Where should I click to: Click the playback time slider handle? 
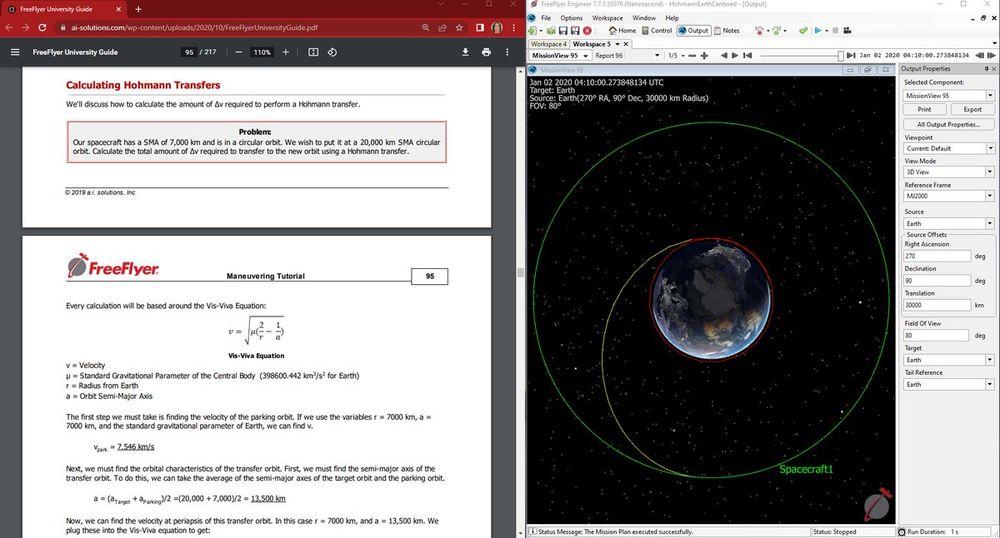point(841,55)
